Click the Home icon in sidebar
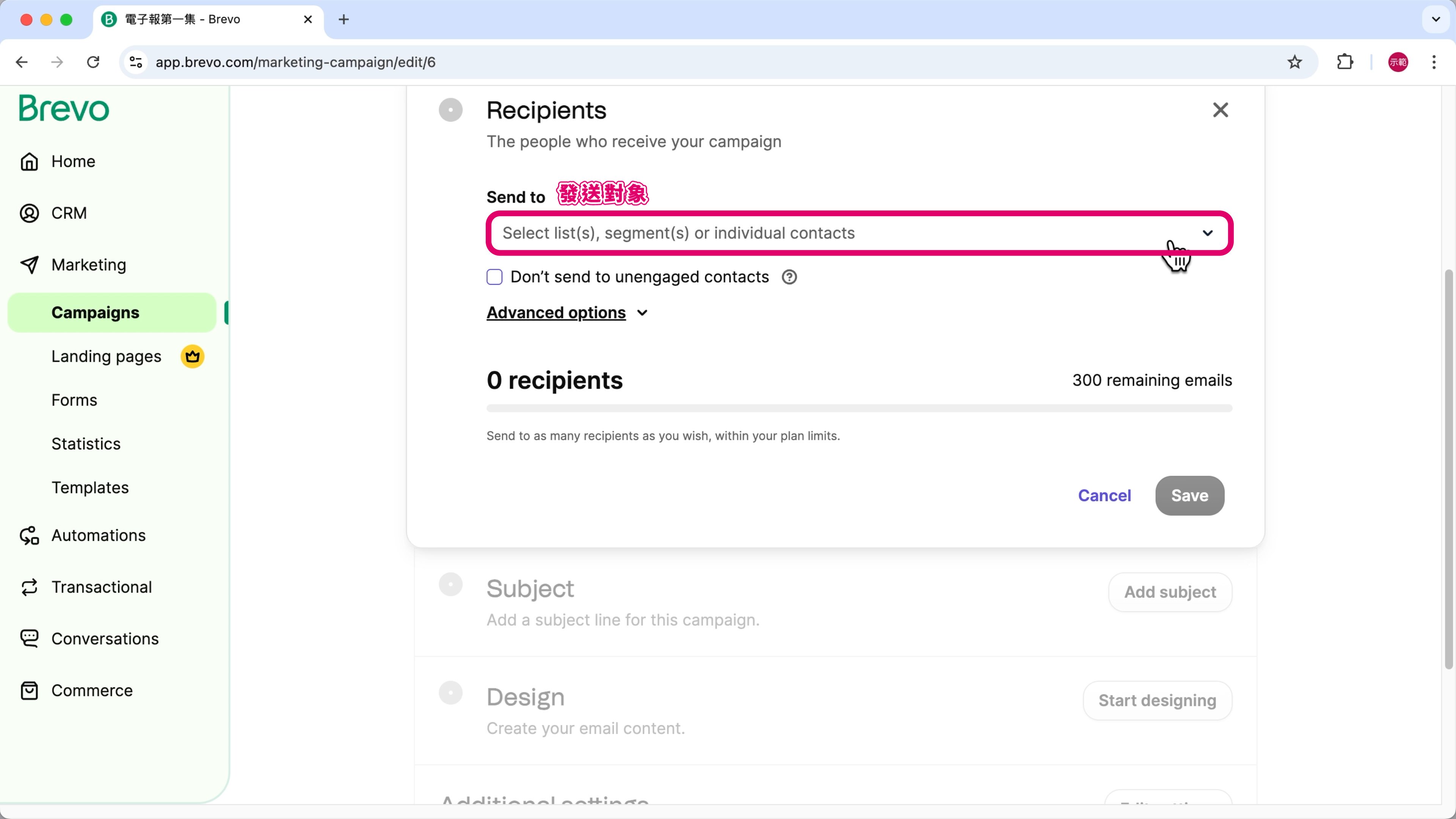The height and width of the screenshot is (819, 1456). (30, 162)
